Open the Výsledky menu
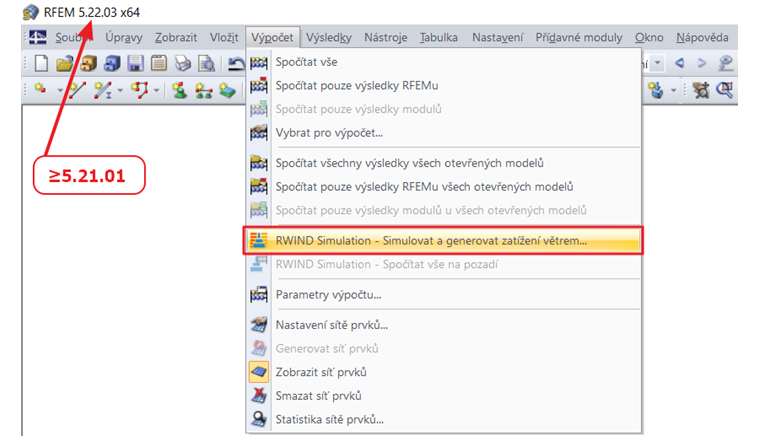Viewport: 760px width, 436px height. point(329,37)
